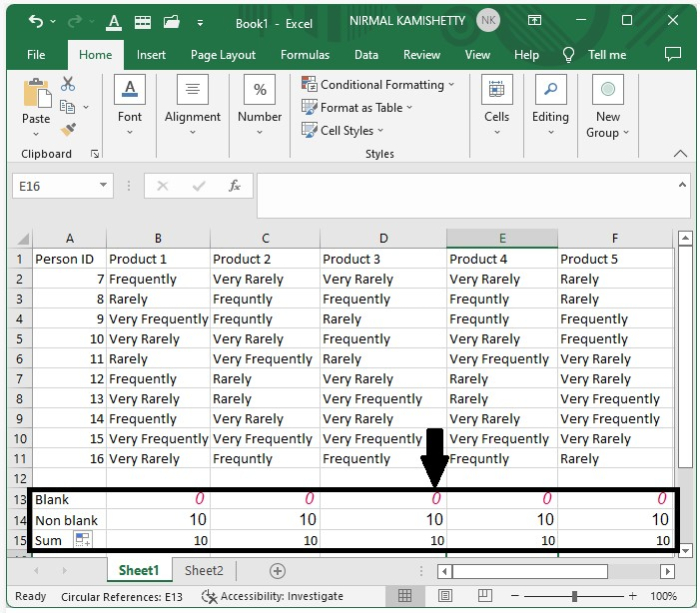The width and height of the screenshot is (700, 613).
Task: Click the Enter checkmark in formula bar
Action: pos(199,186)
